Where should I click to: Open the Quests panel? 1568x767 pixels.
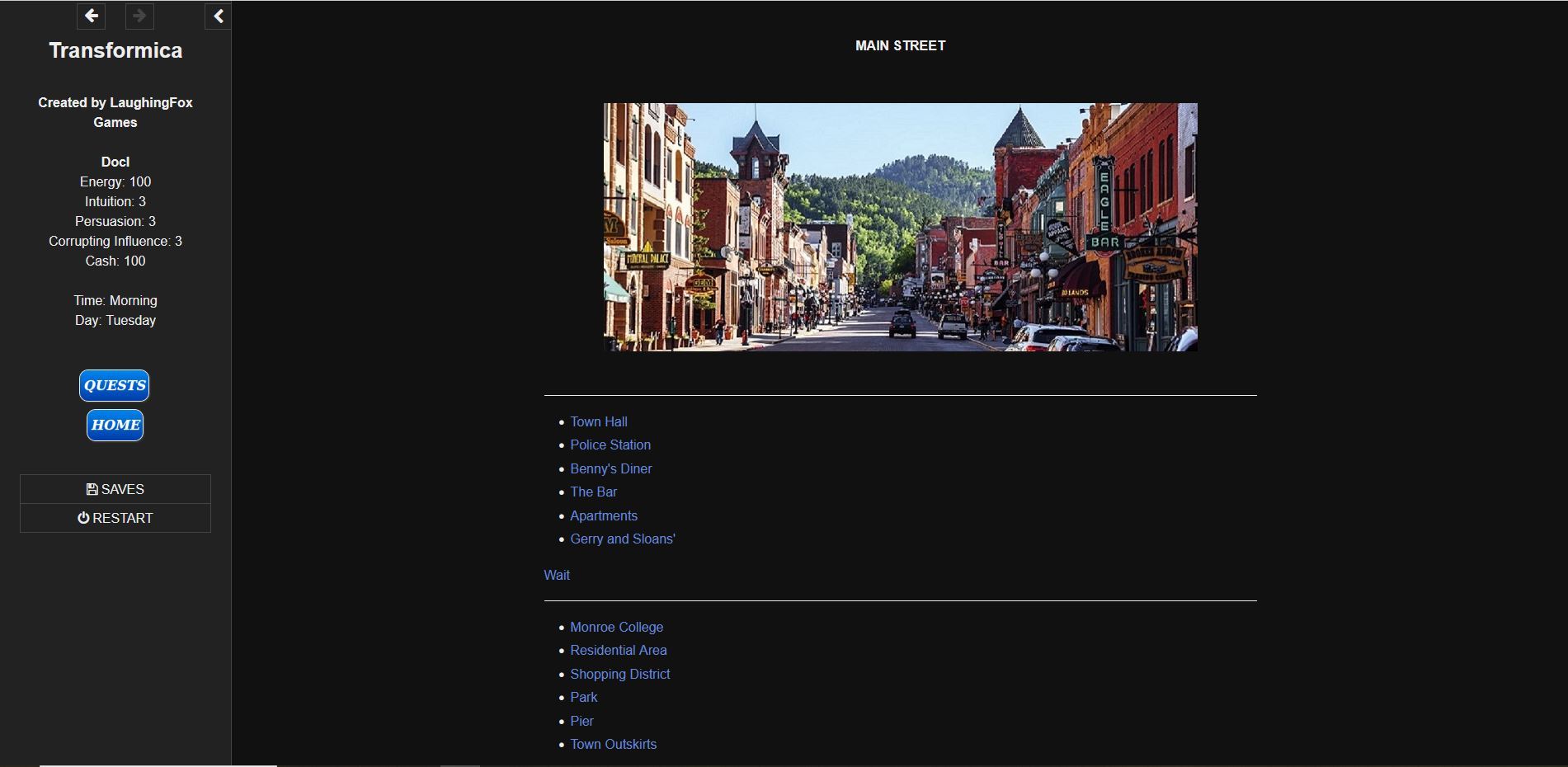click(x=115, y=385)
